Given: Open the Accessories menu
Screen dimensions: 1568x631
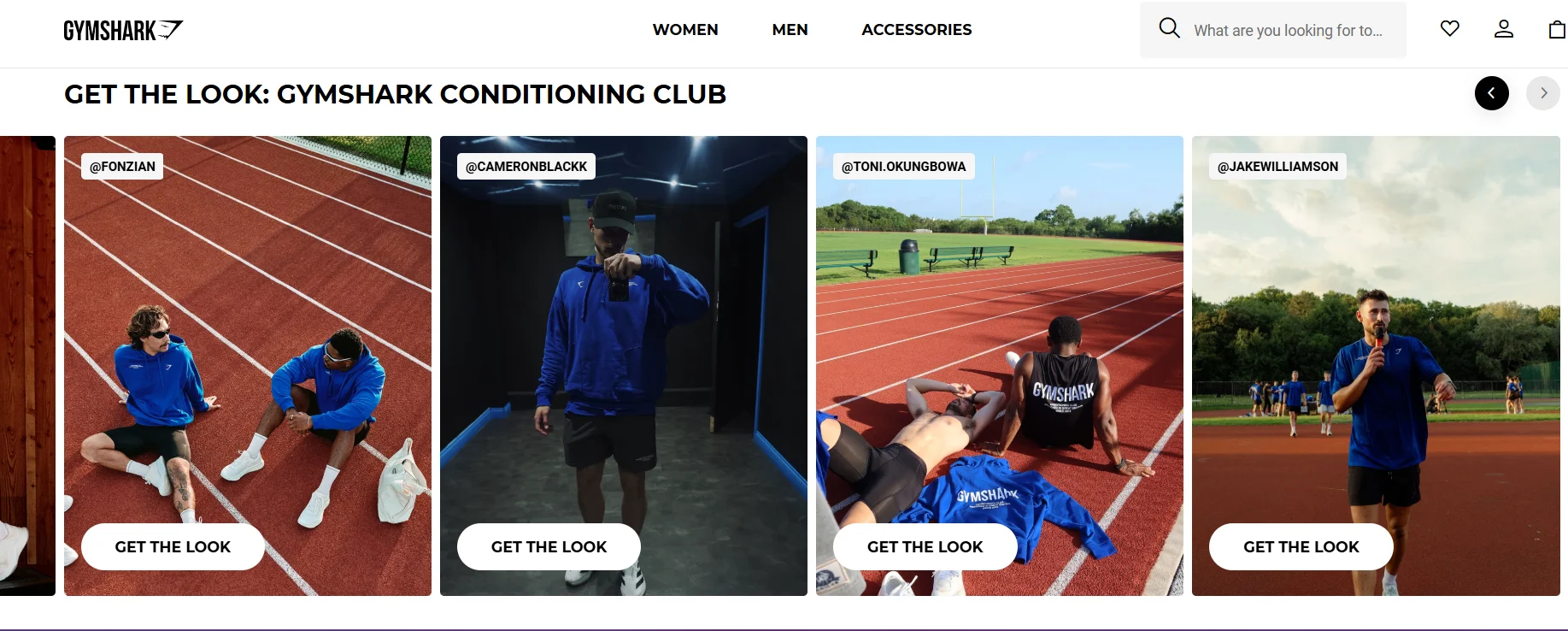Looking at the screenshot, I should click(x=917, y=30).
